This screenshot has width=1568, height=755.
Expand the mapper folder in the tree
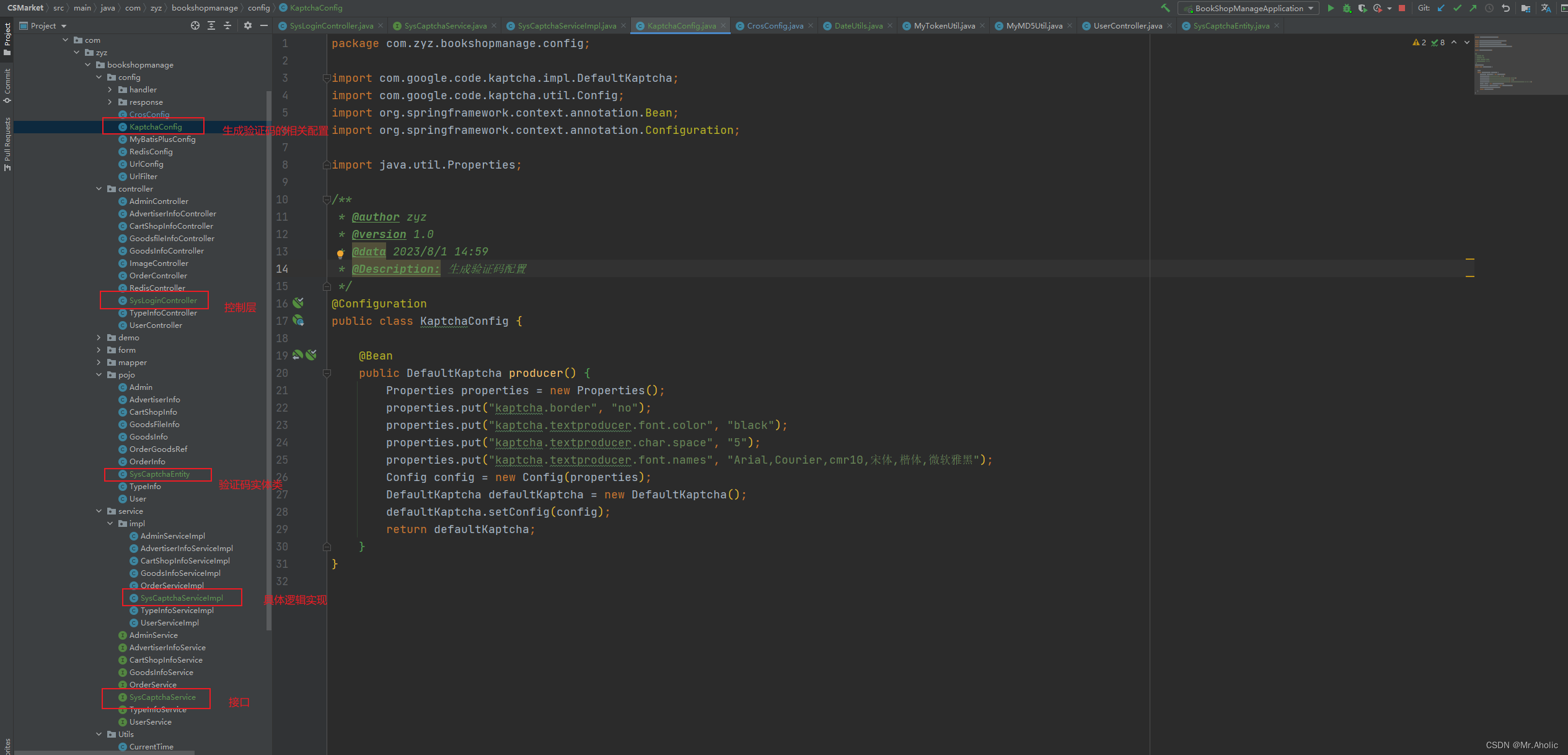[99, 363]
